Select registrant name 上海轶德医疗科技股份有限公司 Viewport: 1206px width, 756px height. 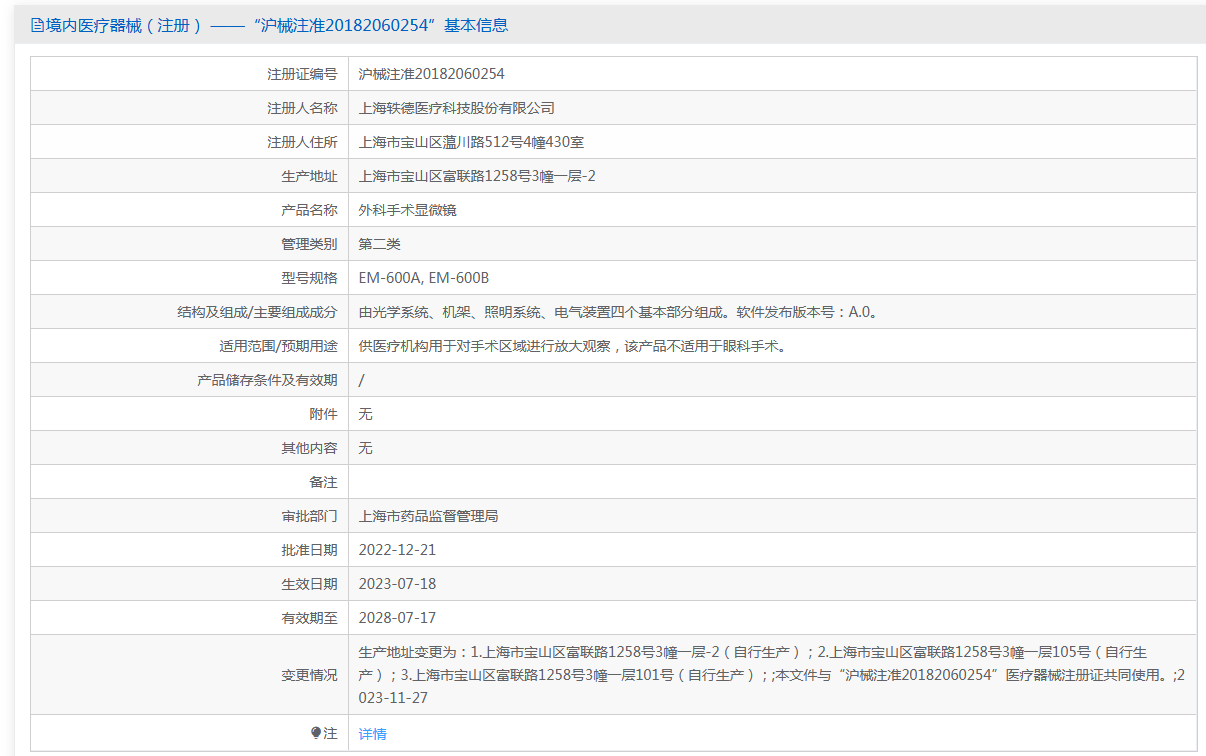tap(456, 108)
